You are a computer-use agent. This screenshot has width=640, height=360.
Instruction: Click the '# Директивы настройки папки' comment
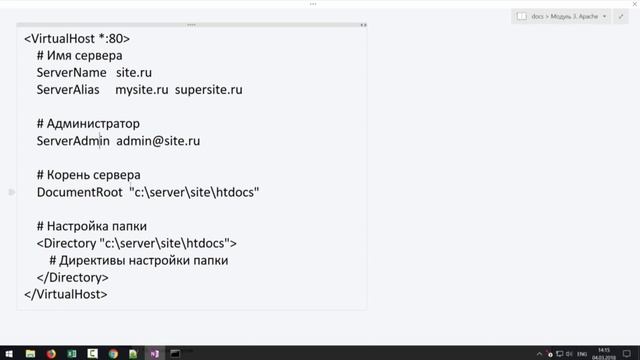pyautogui.click(x=139, y=260)
